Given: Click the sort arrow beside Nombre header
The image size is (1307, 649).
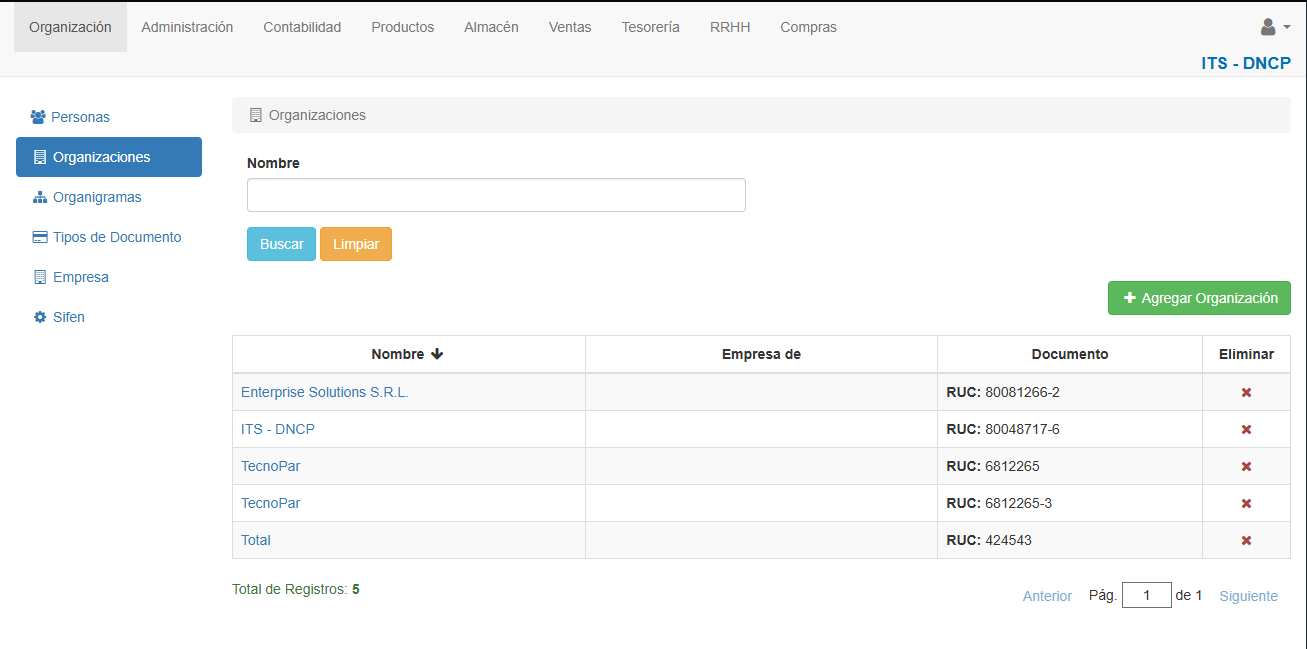Looking at the screenshot, I should [437, 354].
